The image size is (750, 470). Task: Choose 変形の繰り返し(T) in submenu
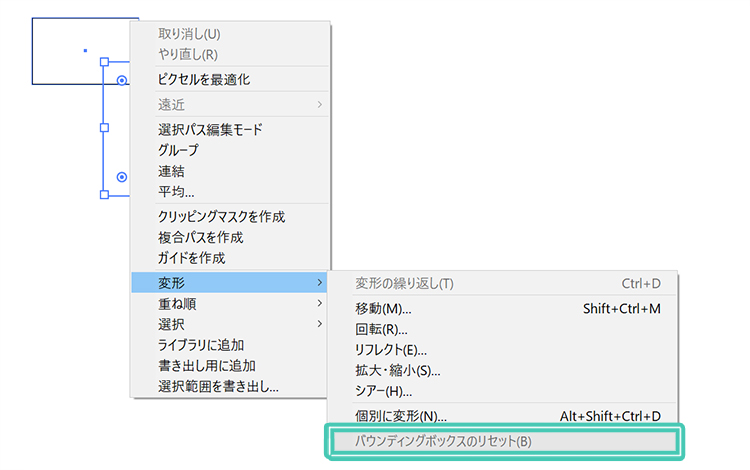click(x=503, y=284)
